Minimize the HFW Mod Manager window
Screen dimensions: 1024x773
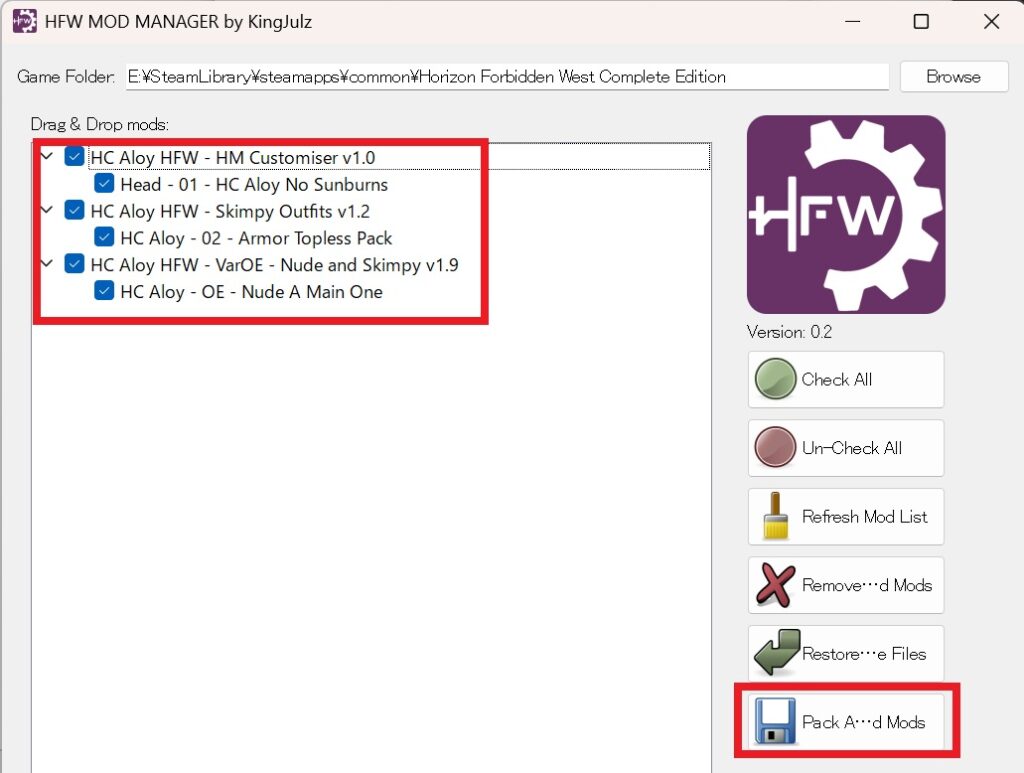pos(852,22)
